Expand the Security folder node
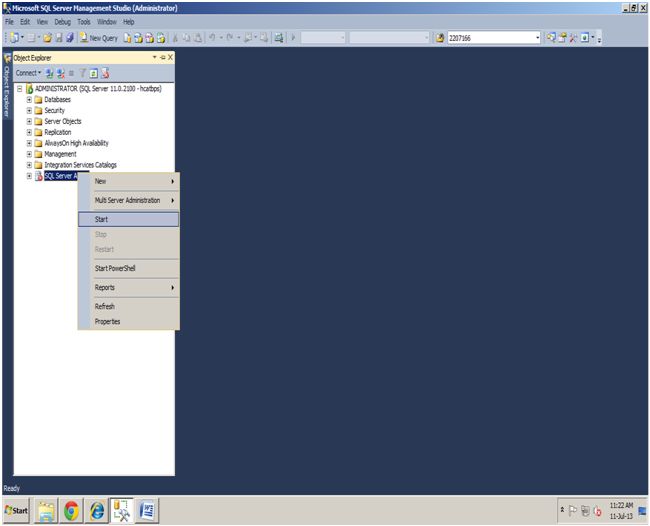Image resolution: width=650 pixels, height=526 pixels. (29, 110)
